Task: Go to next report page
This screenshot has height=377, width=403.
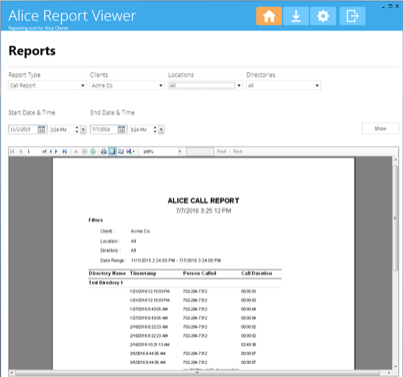Action: pos(56,151)
